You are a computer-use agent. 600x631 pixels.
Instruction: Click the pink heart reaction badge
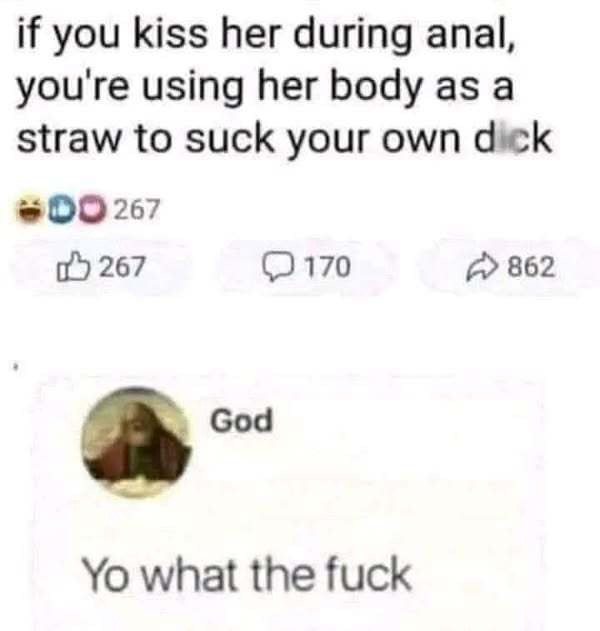pyautogui.click(x=93, y=210)
